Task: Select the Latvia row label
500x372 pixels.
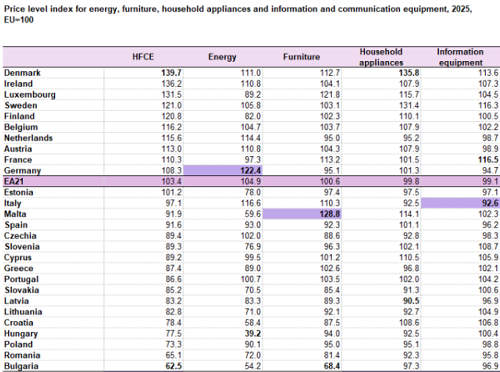Action: pos(16,301)
